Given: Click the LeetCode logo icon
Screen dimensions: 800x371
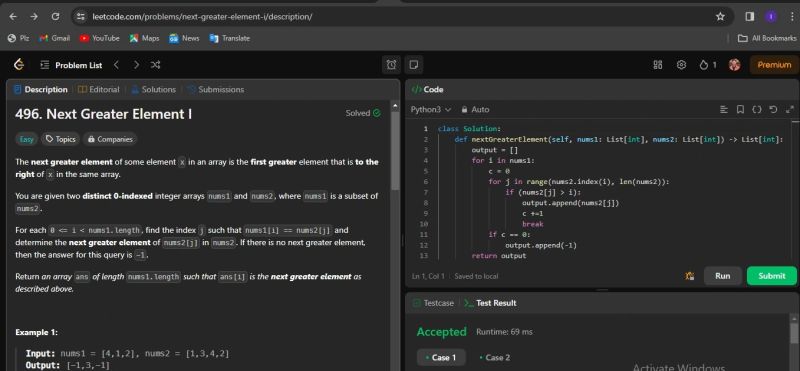Looking at the screenshot, I should [19, 65].
